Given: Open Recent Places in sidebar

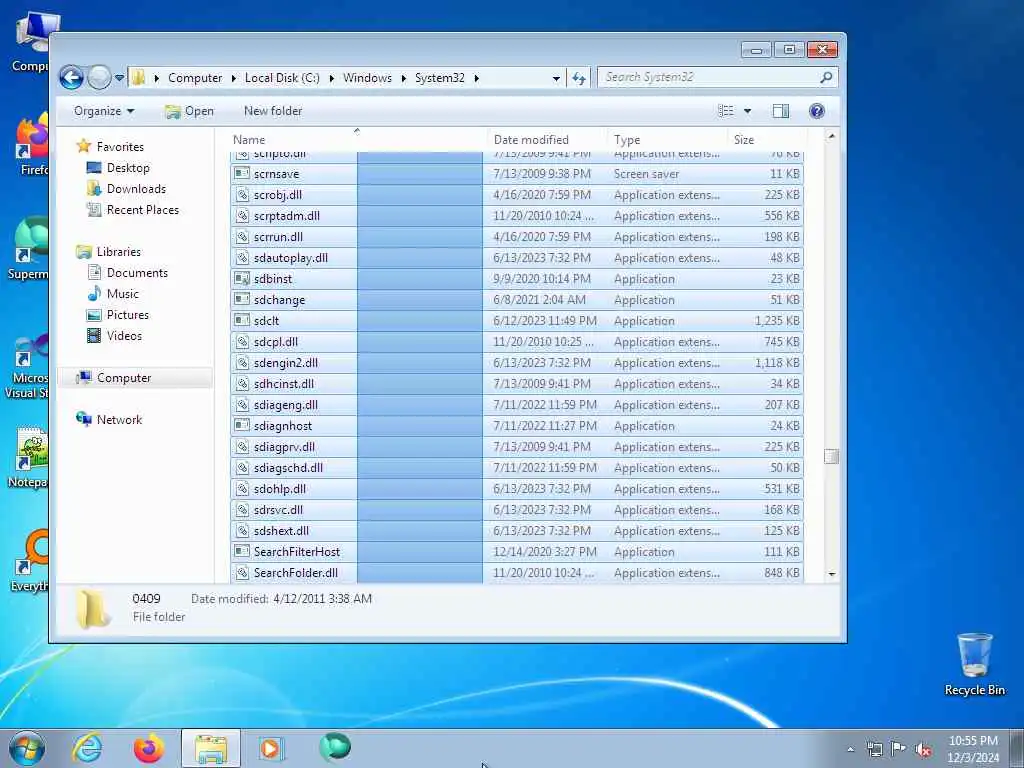Looking at the screenshot, I should (142, 210).
